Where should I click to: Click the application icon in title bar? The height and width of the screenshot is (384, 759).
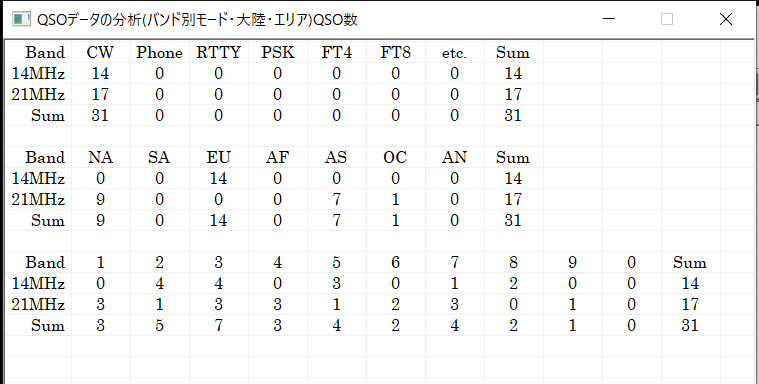(19, 19)
